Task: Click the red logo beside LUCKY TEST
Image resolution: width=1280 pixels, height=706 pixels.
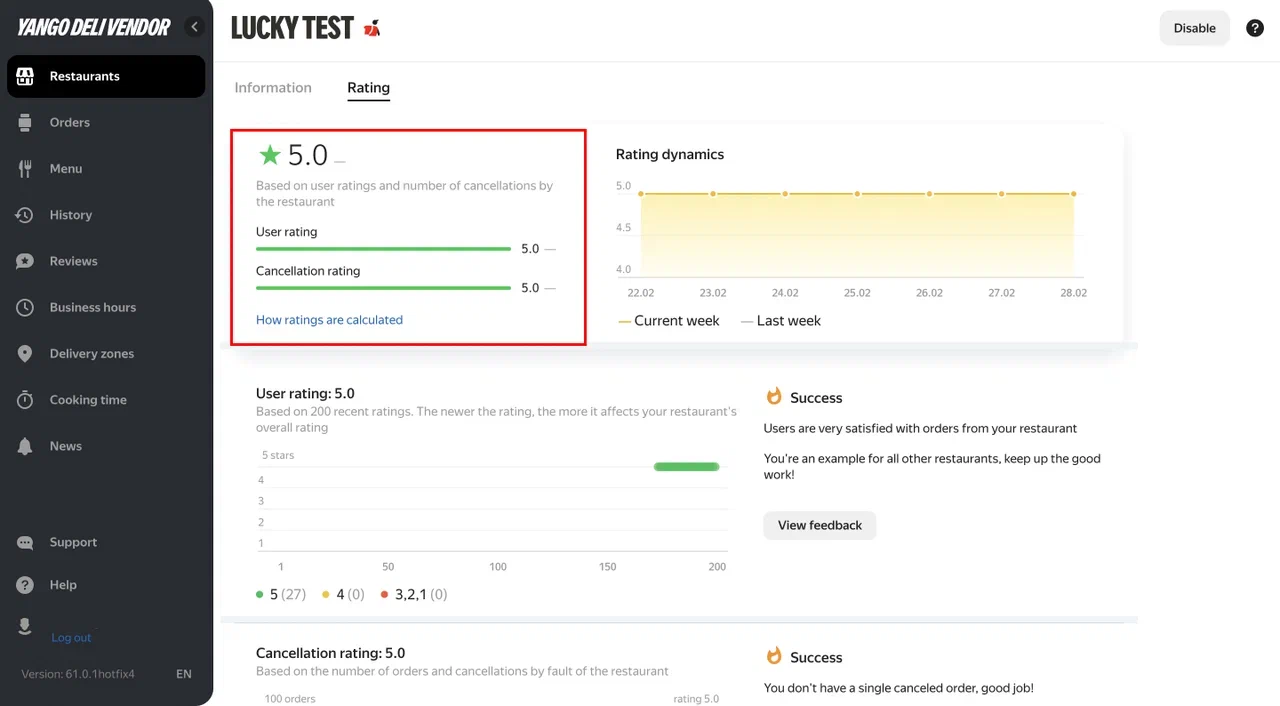Action: [x=372, y=28]
